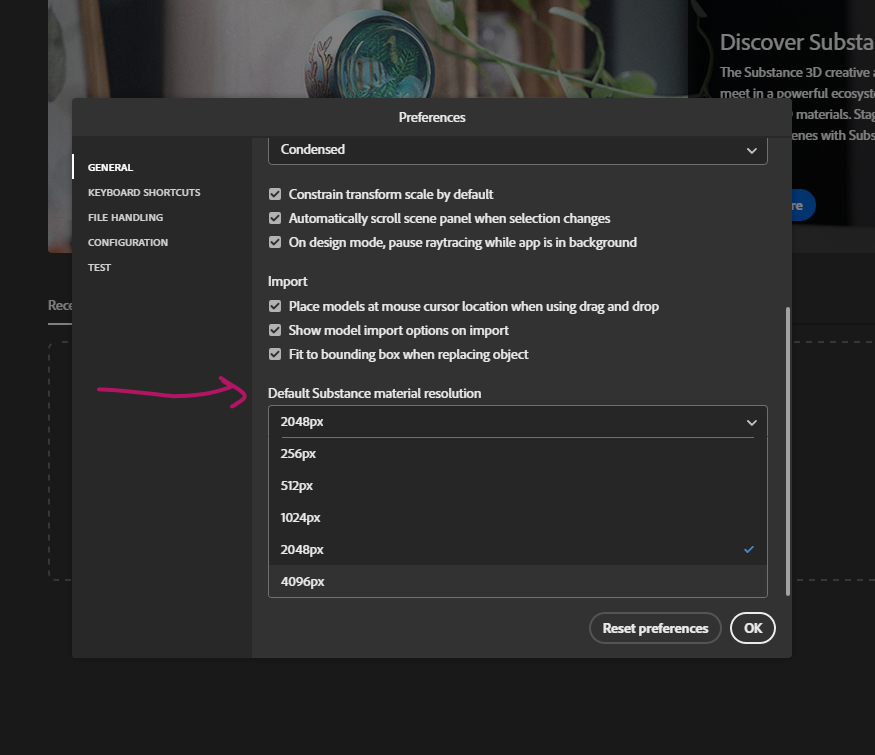
Task: Open the File Handling preferences
Action: (x=125, y=217)
